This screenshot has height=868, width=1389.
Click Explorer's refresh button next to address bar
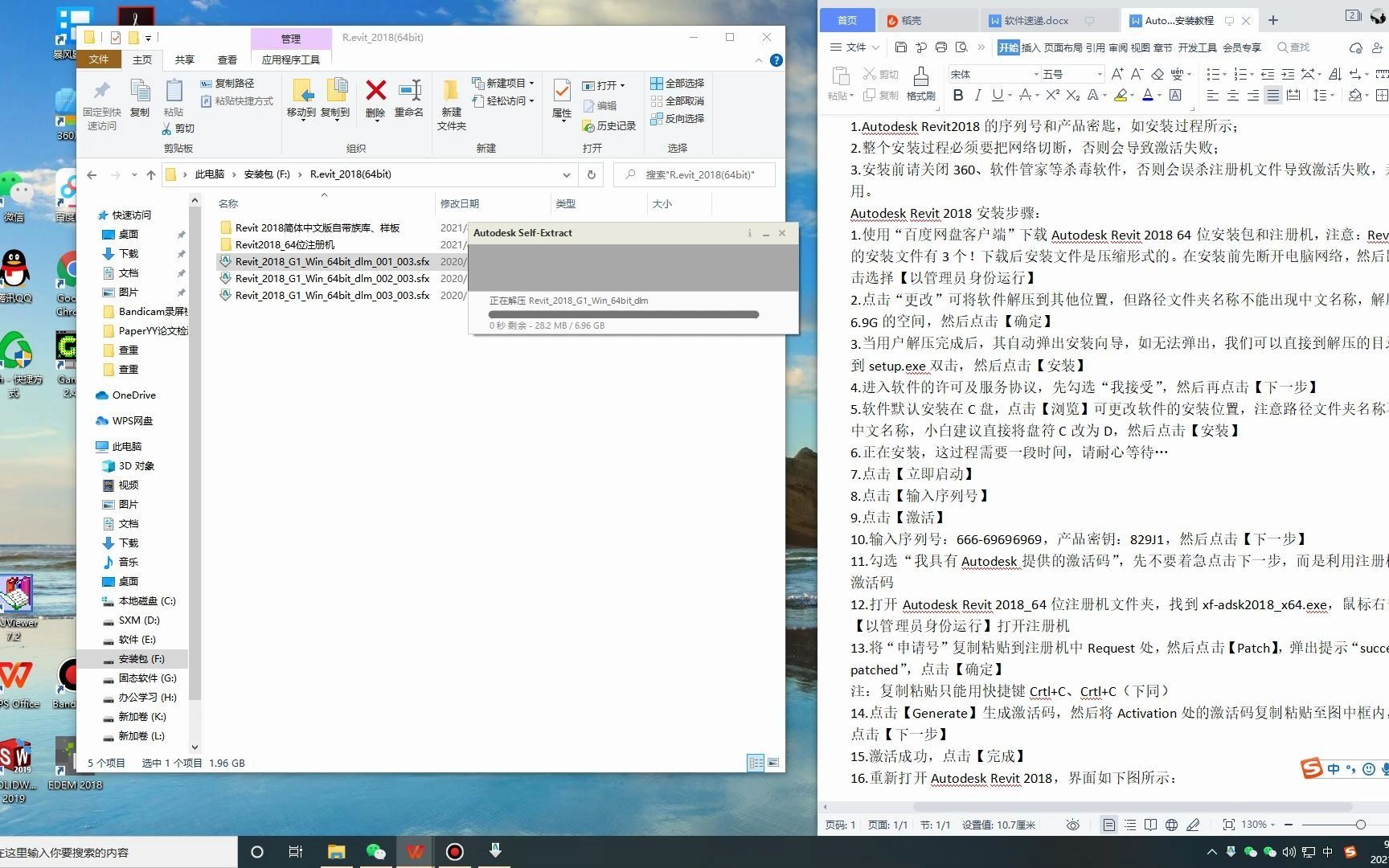(x=592, y=174)
